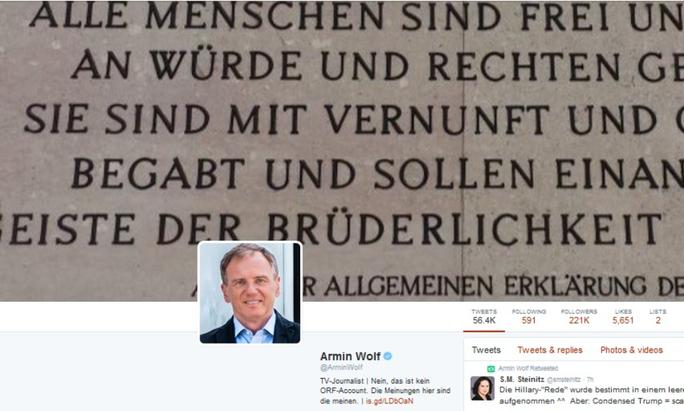Select the Tweets tab in the timeline

486,350
